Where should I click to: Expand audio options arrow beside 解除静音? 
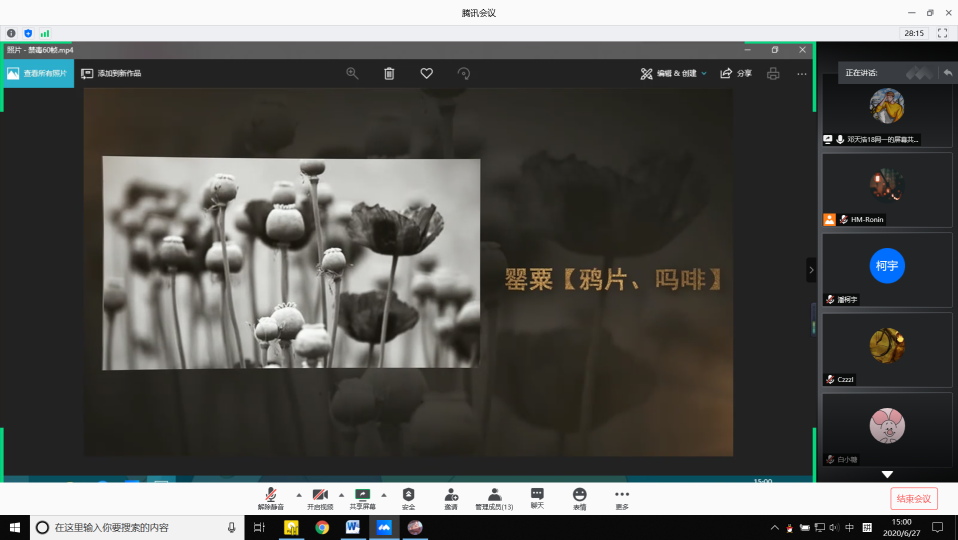(298, 495)
